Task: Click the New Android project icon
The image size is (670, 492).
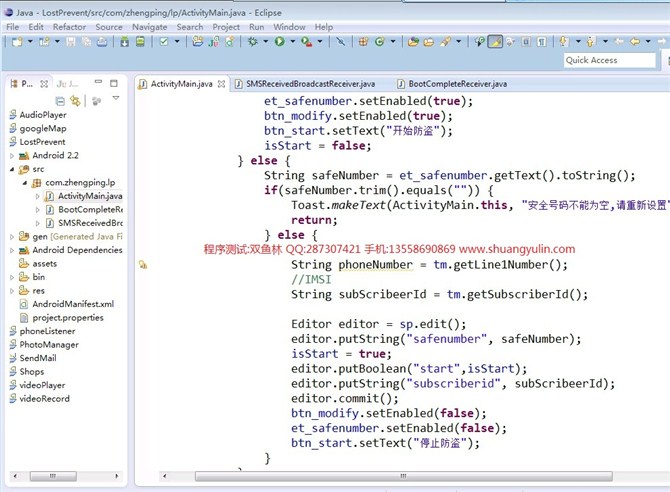Action: click(197, 41)
